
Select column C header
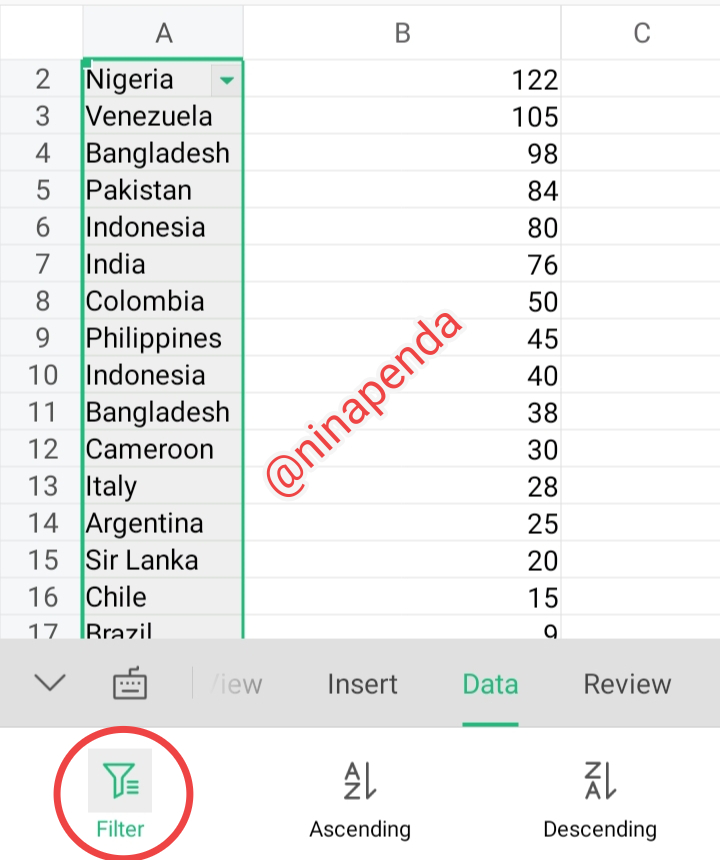coord(641,33)
